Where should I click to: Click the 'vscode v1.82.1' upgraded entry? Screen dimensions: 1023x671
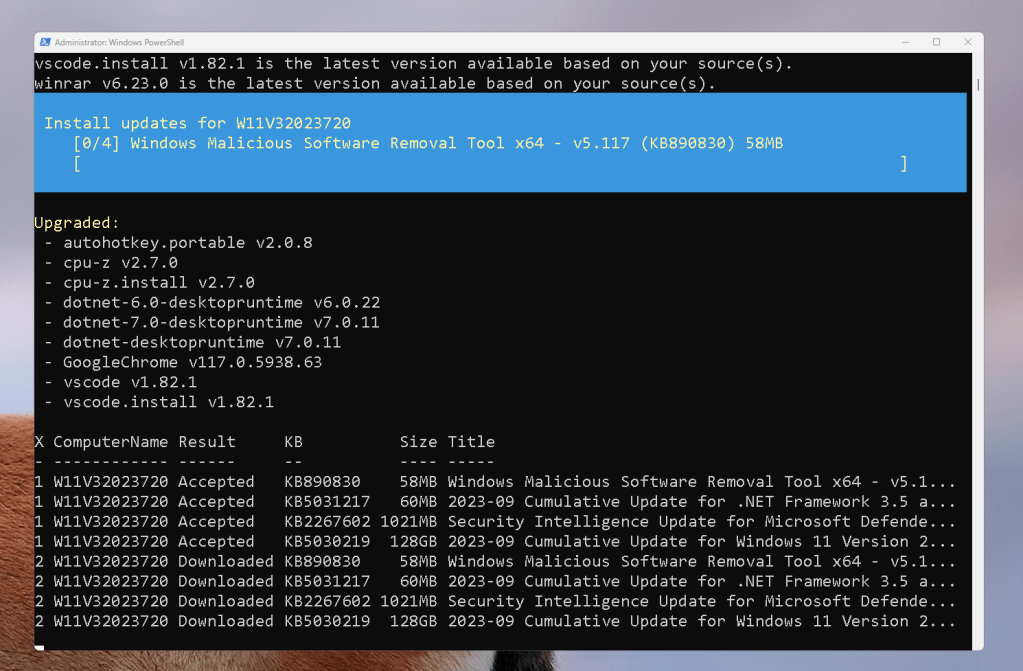tap(130, 382)
